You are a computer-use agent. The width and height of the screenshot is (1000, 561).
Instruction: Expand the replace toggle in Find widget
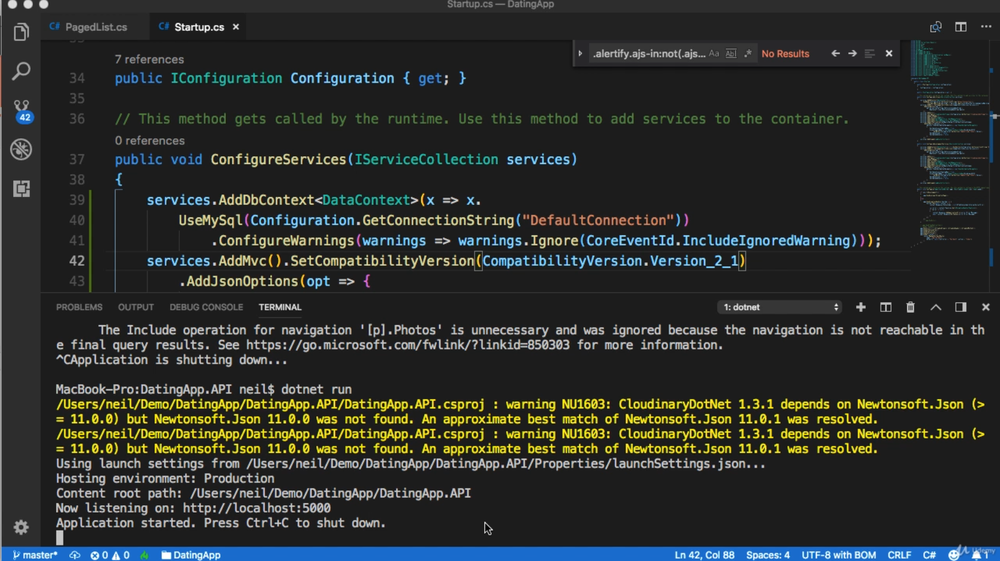(x=580, y=54)
